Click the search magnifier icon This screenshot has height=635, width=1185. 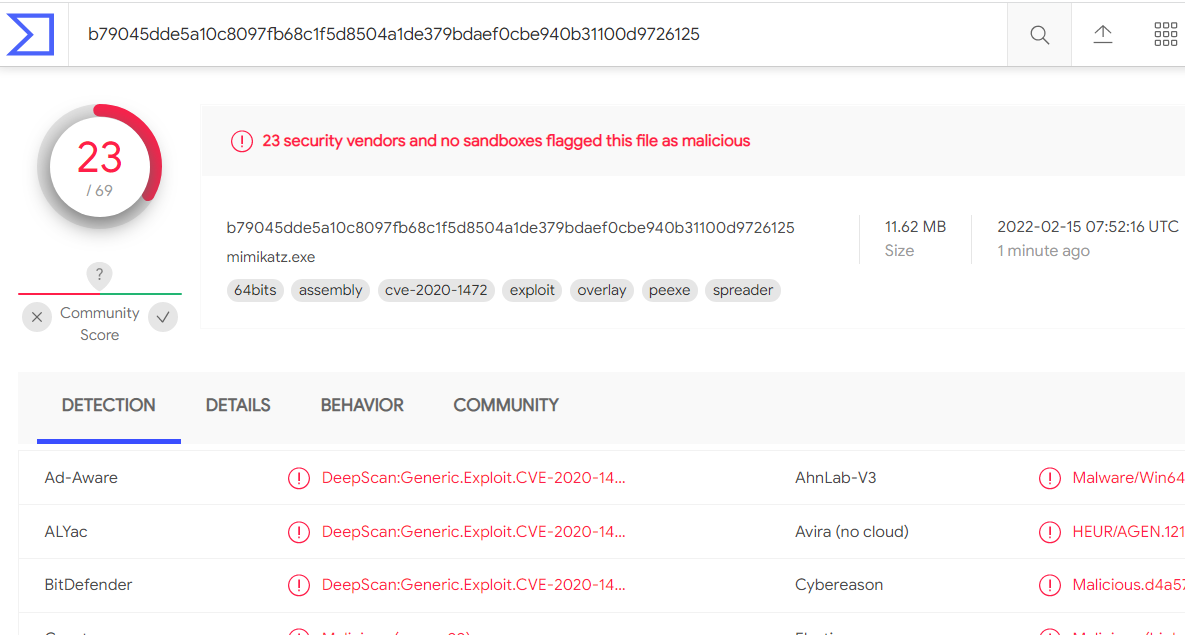(x=1039, y=35)
